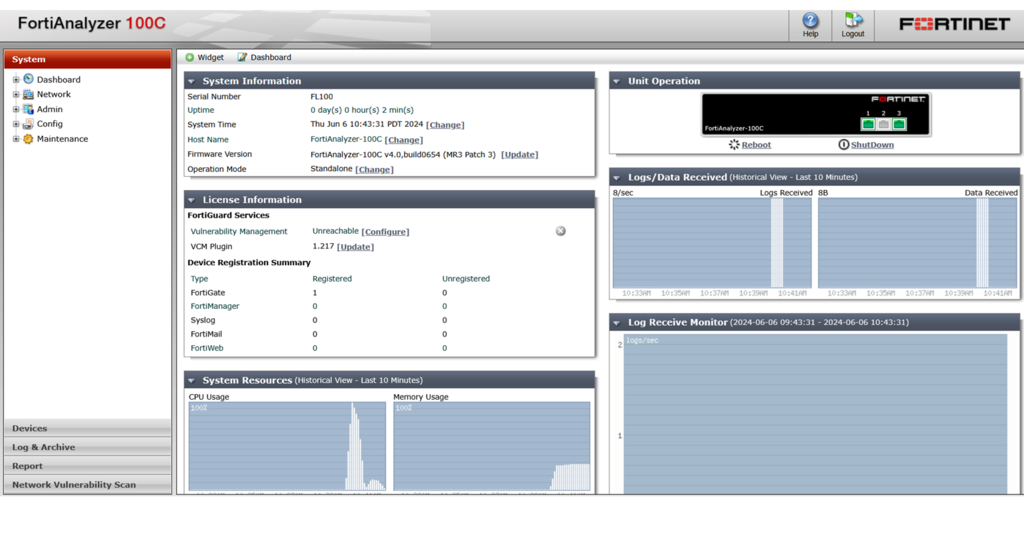Click the Logs Received graph
The height and width of the screenshot is (546, 1024).
712,243
